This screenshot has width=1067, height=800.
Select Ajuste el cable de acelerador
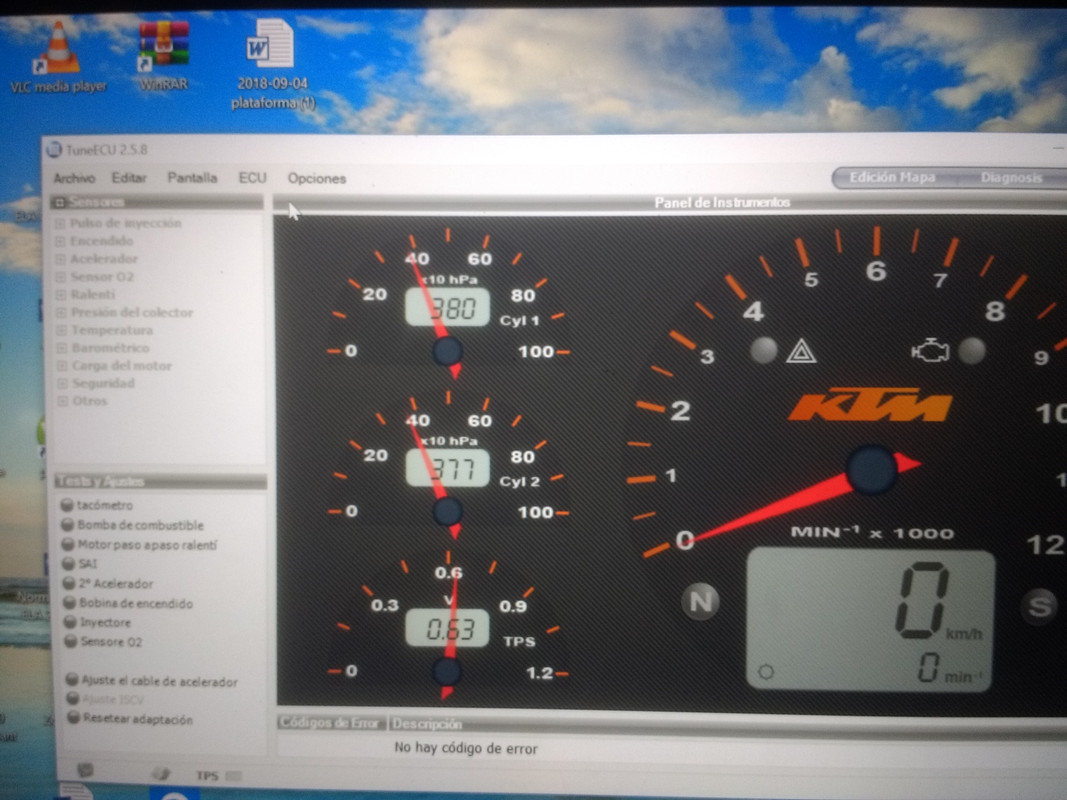point(152,680)
